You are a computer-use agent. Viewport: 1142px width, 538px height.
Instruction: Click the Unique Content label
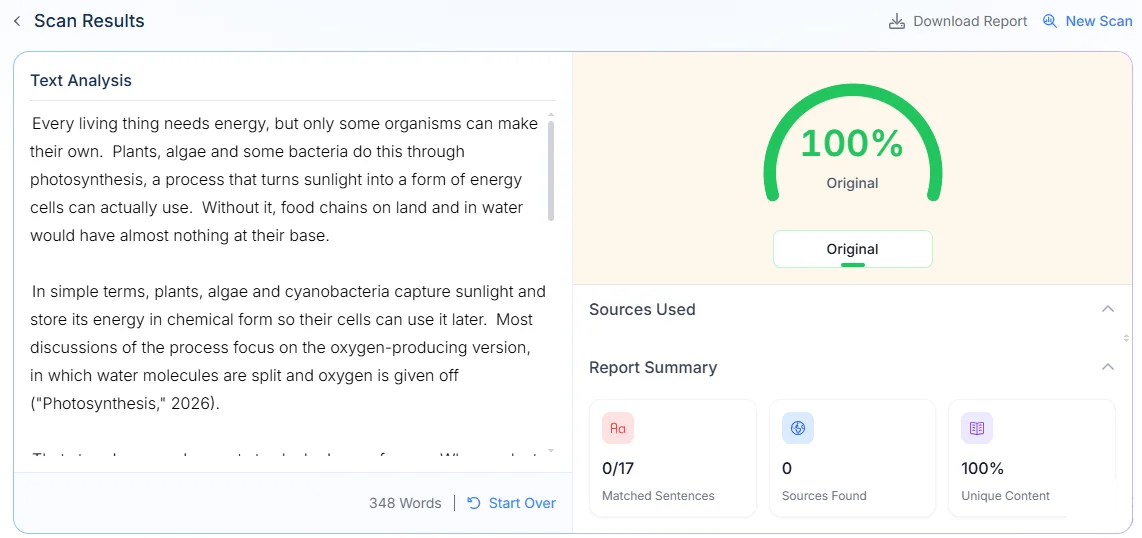1006,496
